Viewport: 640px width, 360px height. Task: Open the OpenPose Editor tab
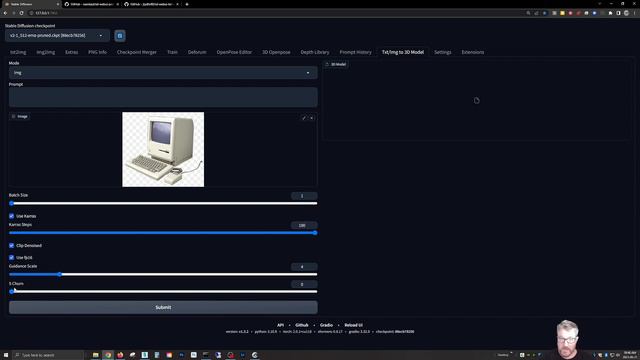click(234, 52)
